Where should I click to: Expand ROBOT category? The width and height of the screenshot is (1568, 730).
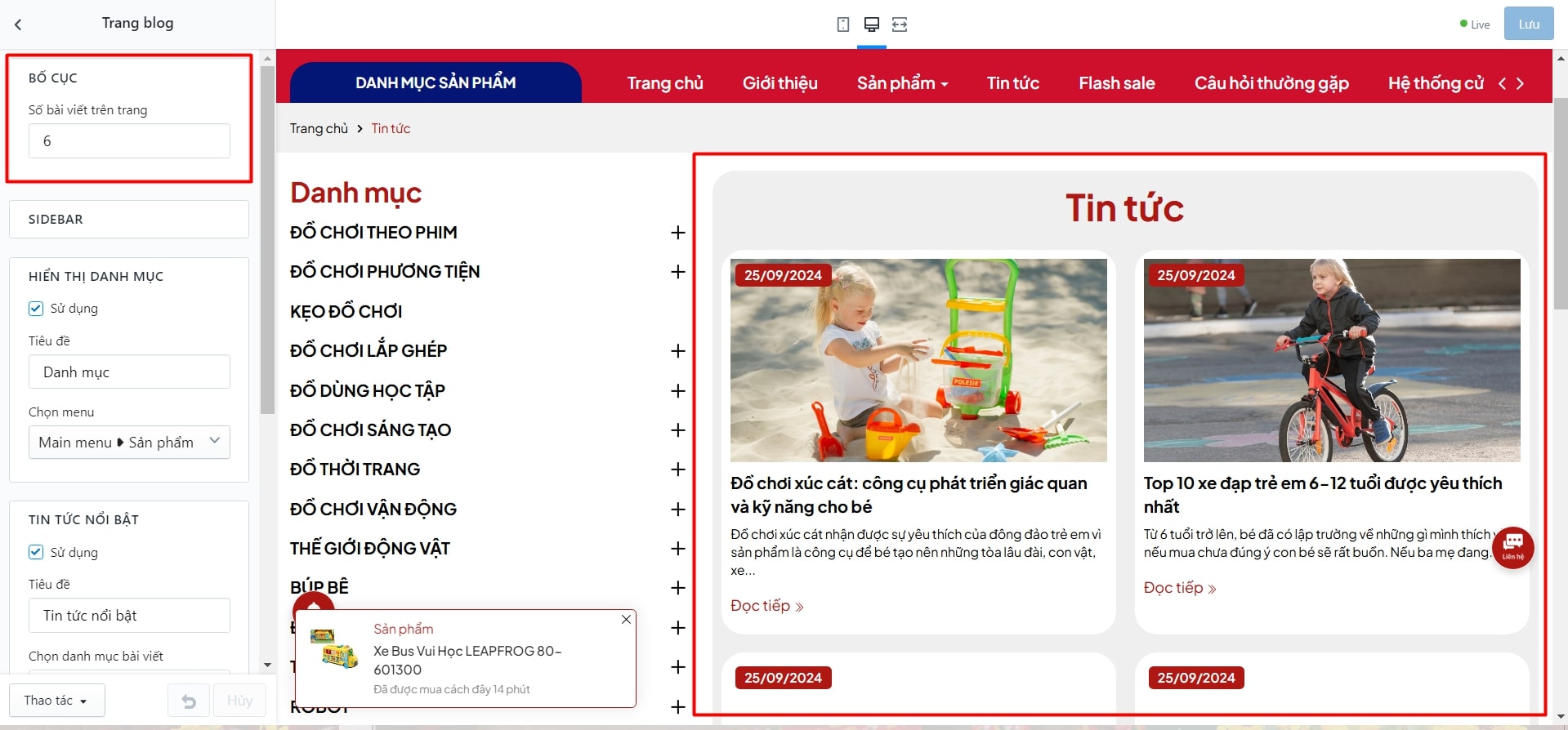(x=677, y=707)
